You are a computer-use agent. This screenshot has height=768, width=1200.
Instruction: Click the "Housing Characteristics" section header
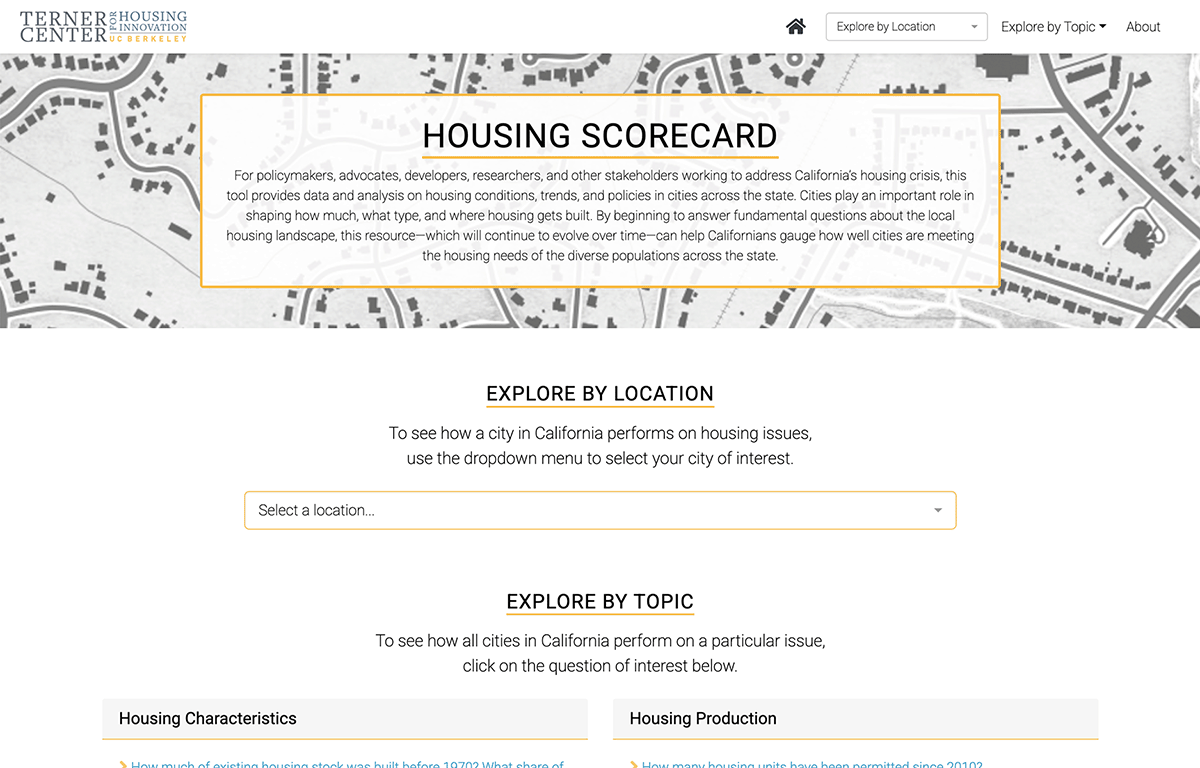[208, 718]
